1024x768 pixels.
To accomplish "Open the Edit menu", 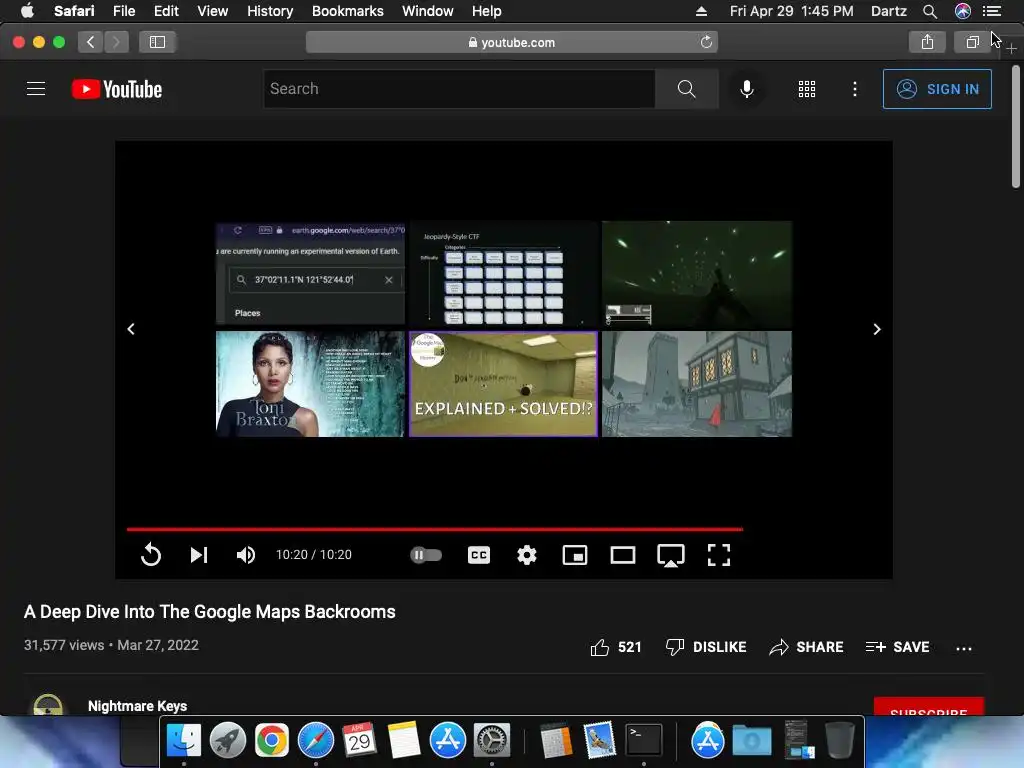I will tap(166, 11).
